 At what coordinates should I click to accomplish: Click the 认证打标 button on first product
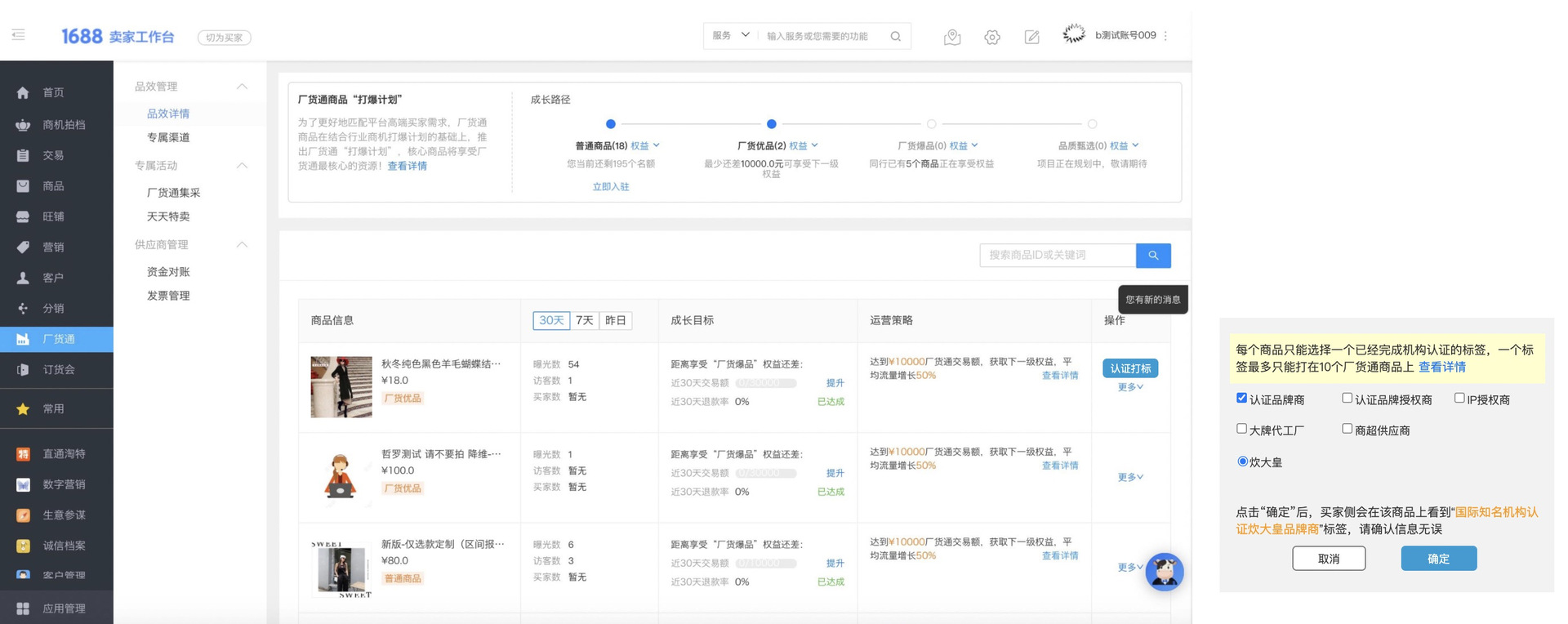(x=1129, y=368)
